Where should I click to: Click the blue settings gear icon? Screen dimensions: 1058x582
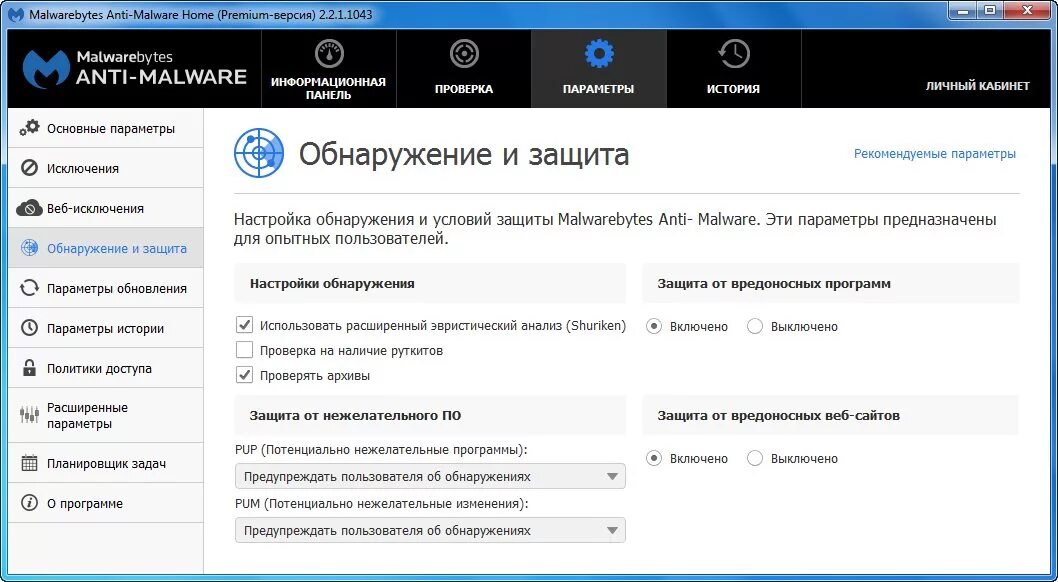[598, 54]
